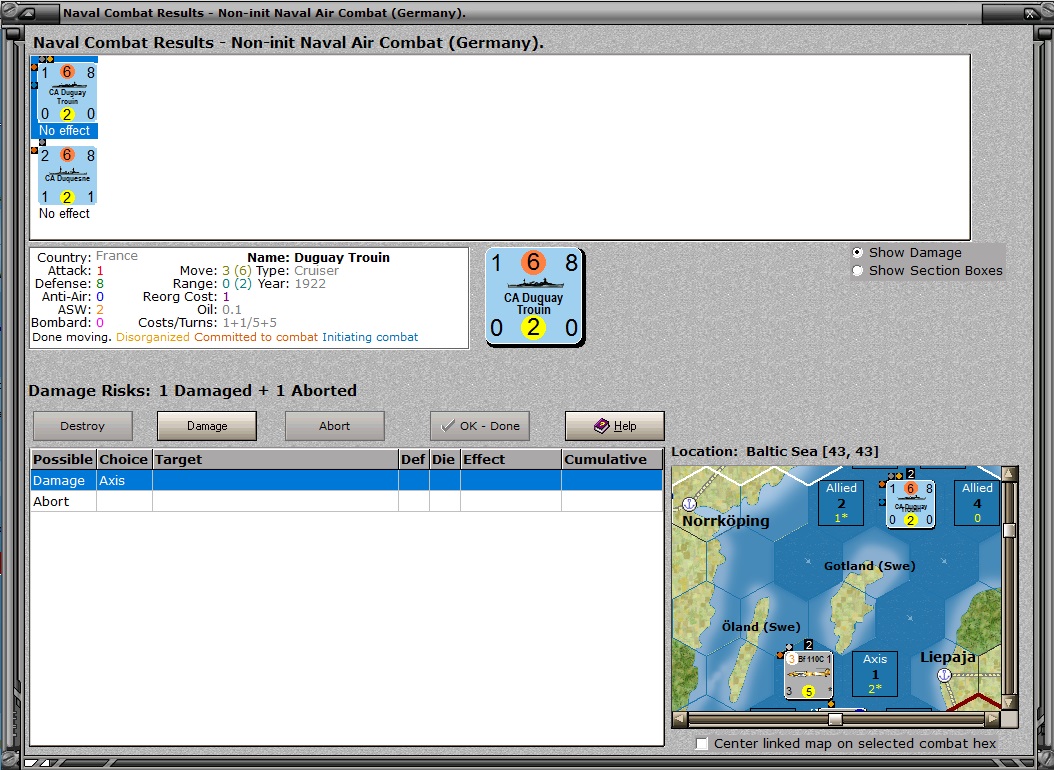1054x770 pixels.
Task: Click the Öland (Swe) label on map
Action: pos(761,627)
